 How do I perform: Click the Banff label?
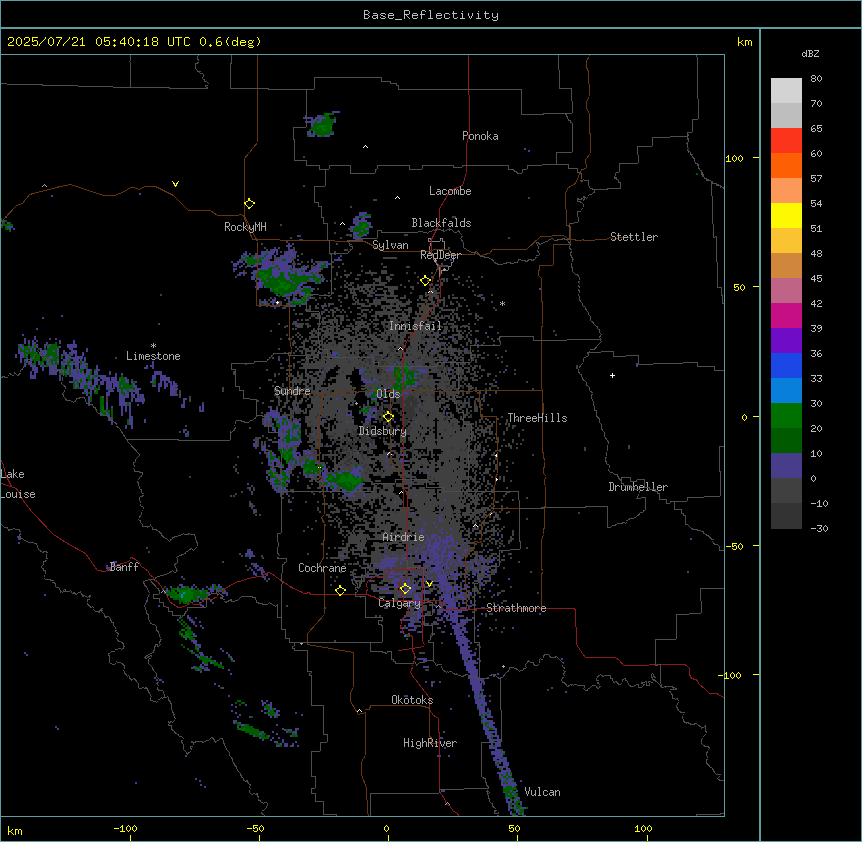pyautogui.click(x=124, y=567)
